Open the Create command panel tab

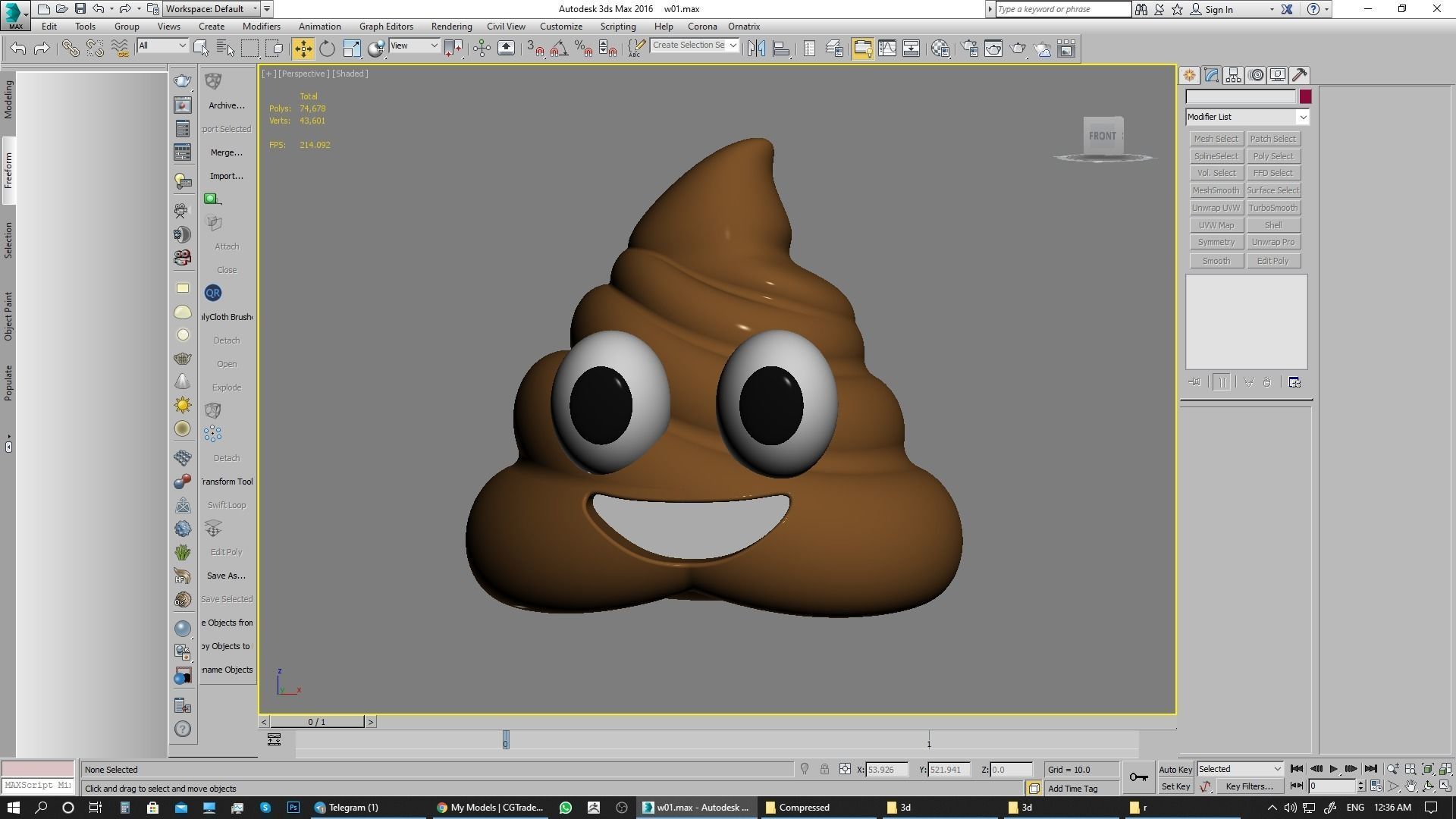[x=1189, y=75]
